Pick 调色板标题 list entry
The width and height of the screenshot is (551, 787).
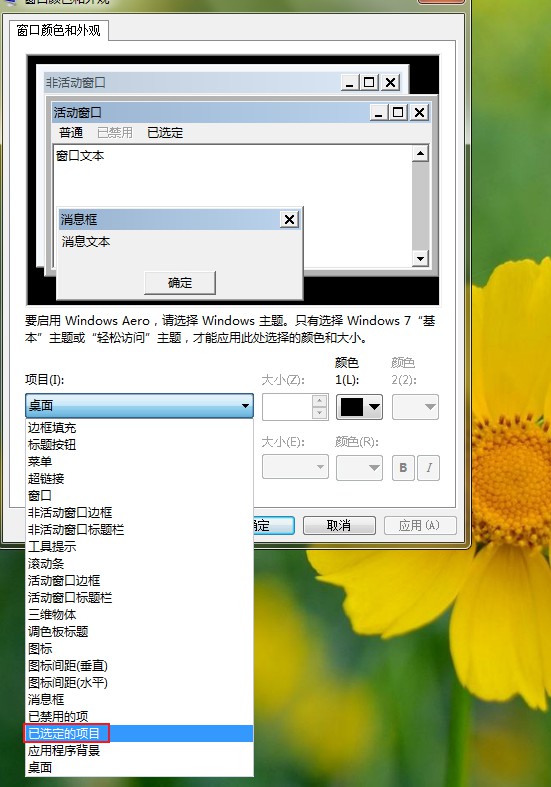(139, 632)
